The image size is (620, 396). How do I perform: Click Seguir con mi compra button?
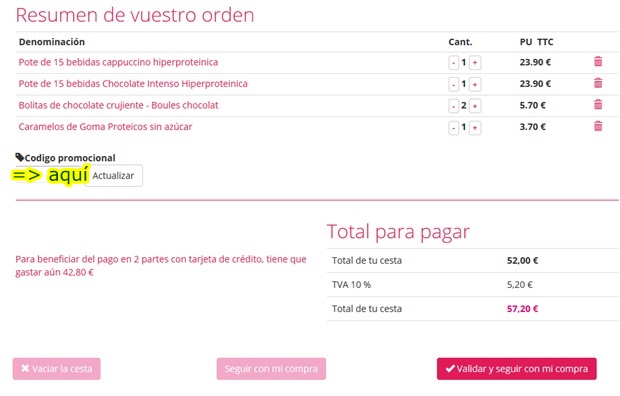coord(271,369)
